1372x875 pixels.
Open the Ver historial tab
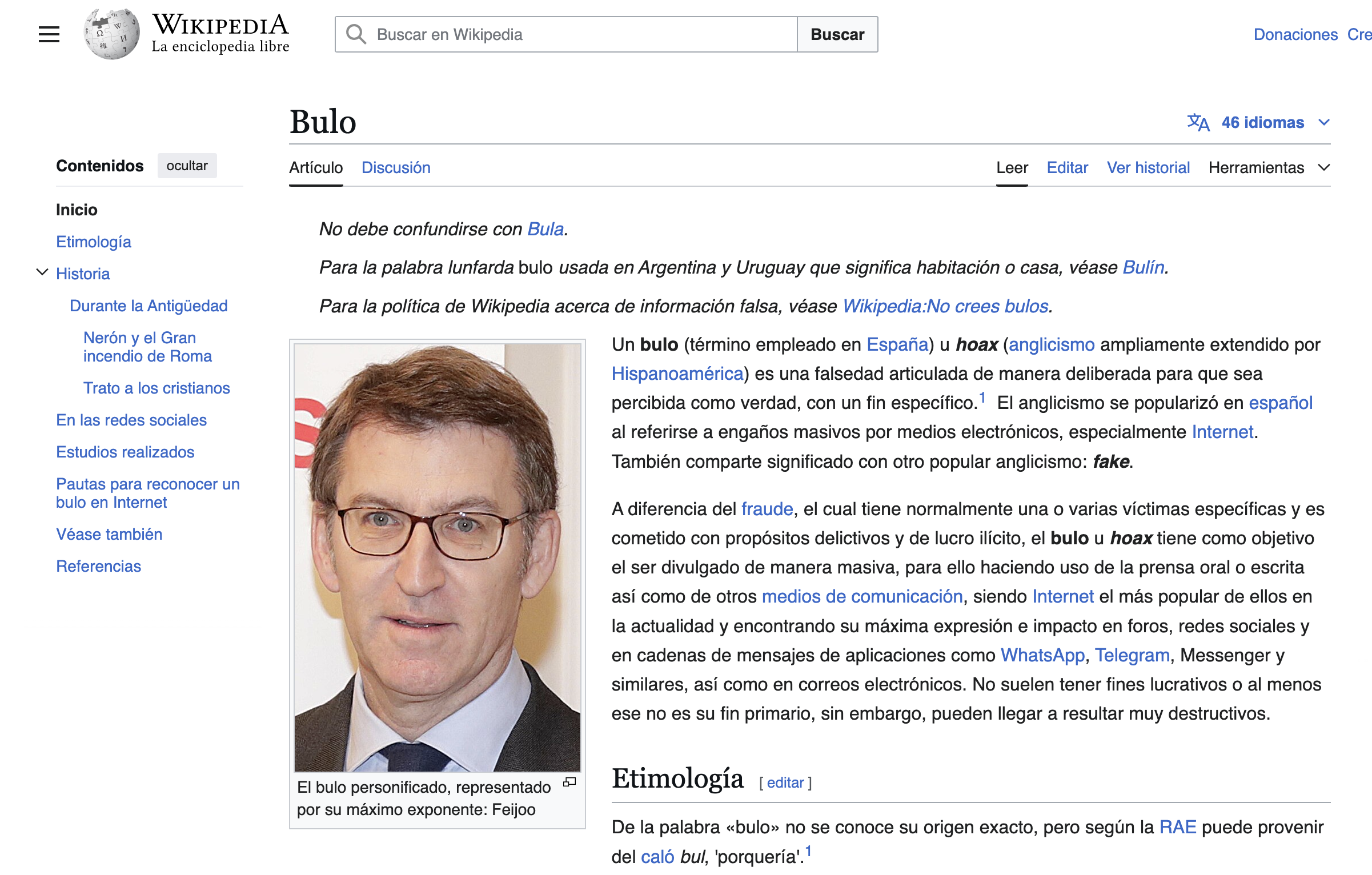1148,167
